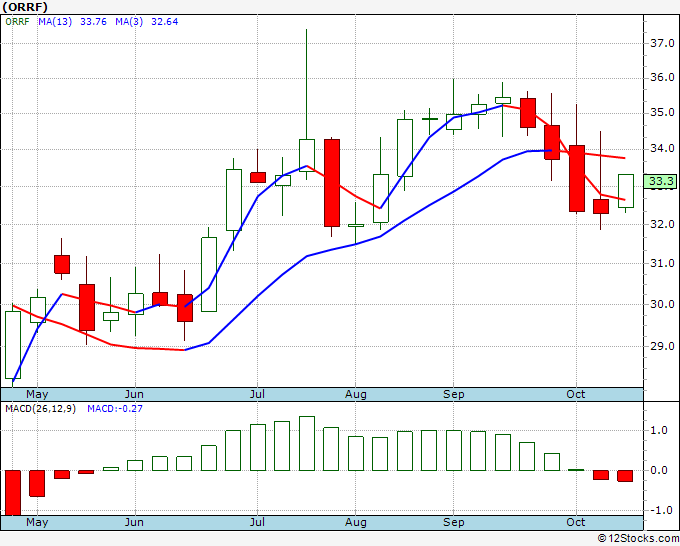Click Aug on the price chart axis
Image resolution: width=680 pixels, height=546 pixels.
(x=356, y=394)
